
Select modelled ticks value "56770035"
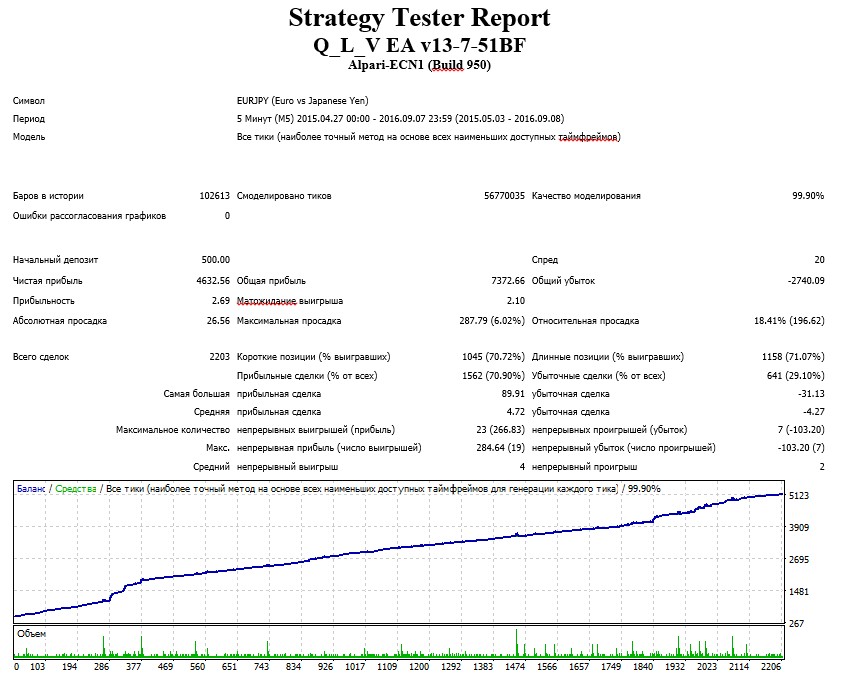(504, 196)
